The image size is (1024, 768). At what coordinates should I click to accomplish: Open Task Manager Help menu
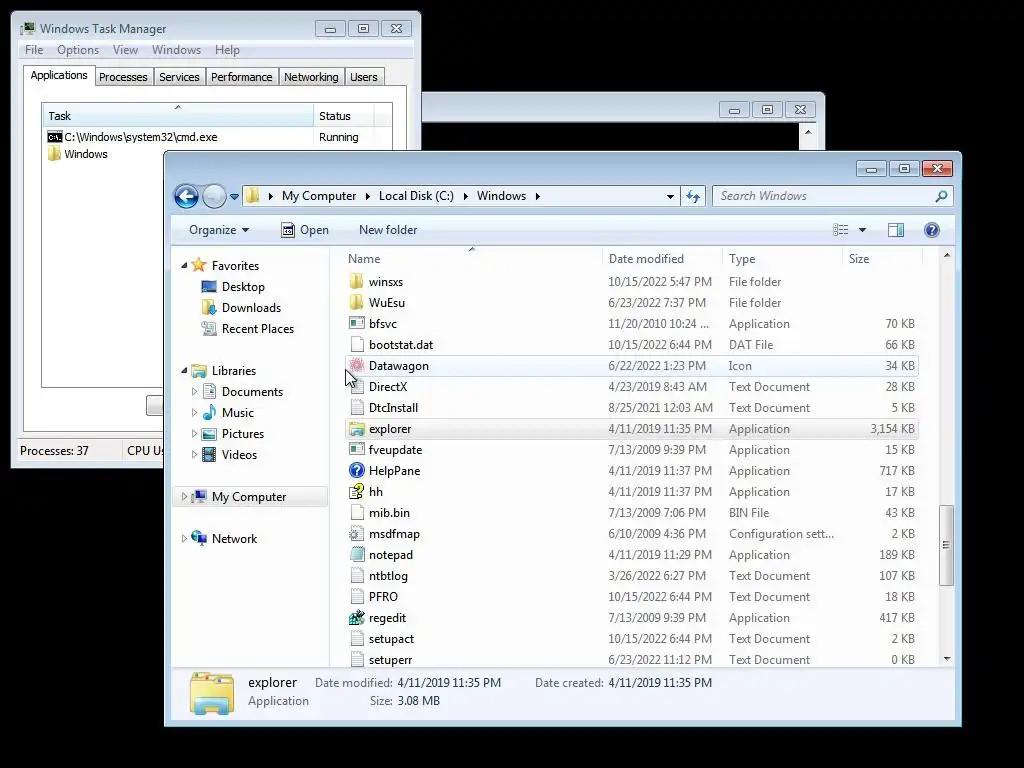click(x=227, y=50)
